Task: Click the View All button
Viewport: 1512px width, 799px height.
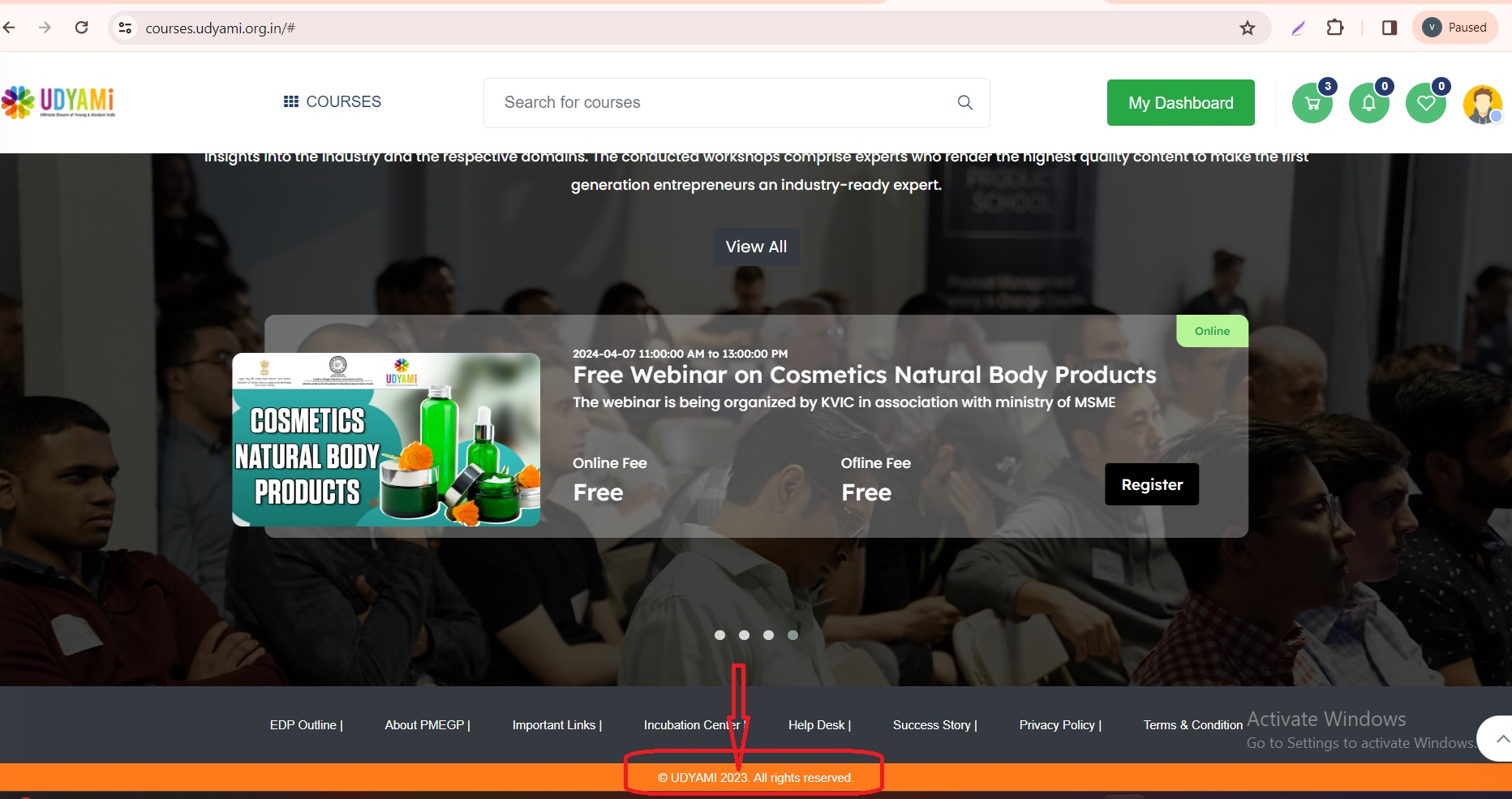Action: tap(755, 247)
